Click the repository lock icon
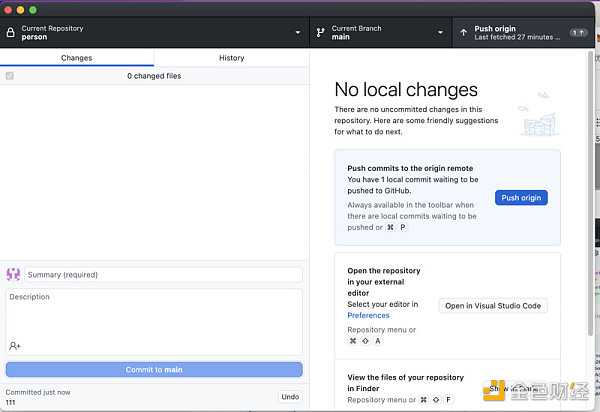This screenshot has height=412, width=600. [11, 33]
